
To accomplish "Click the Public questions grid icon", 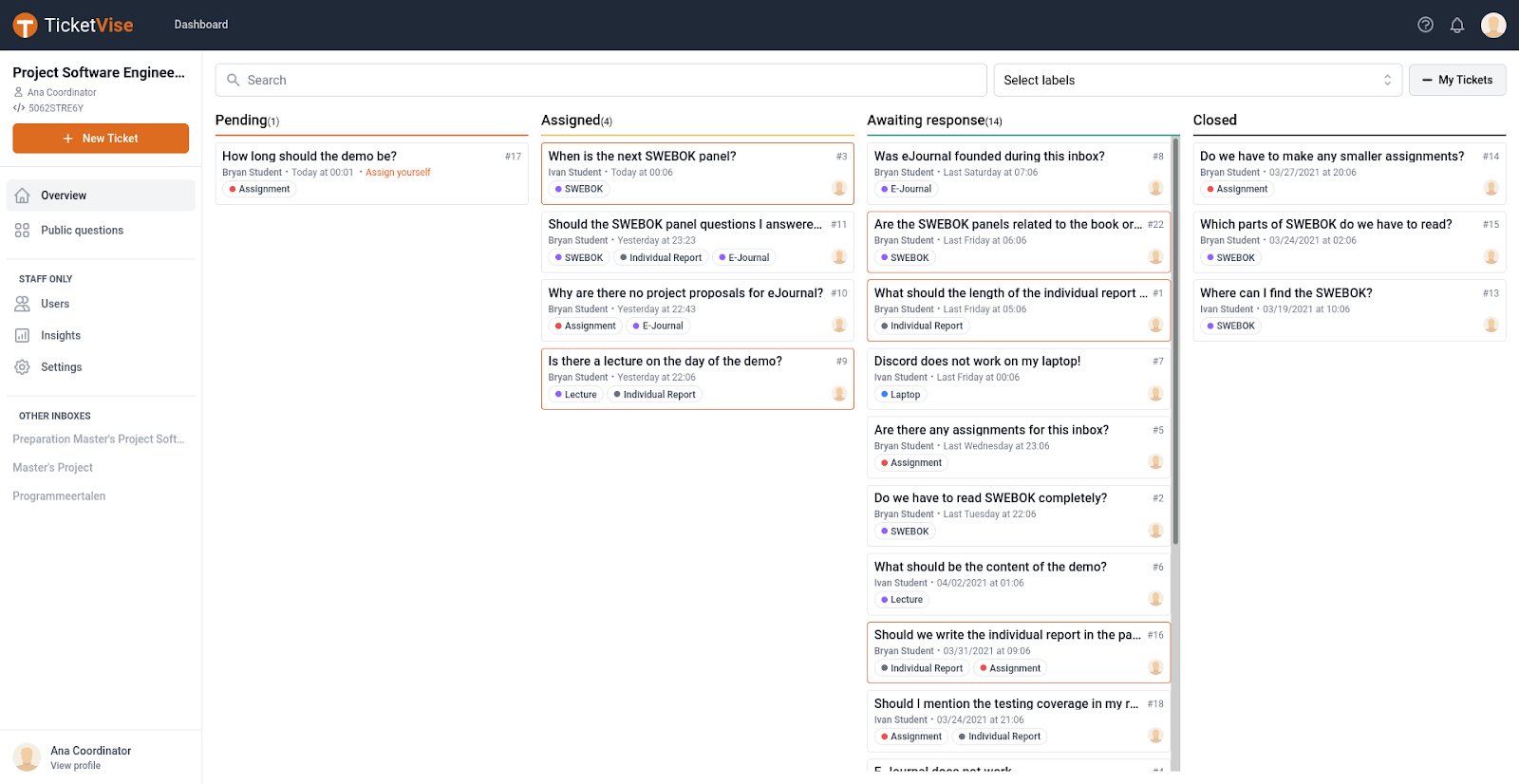I will coord(23,231).
